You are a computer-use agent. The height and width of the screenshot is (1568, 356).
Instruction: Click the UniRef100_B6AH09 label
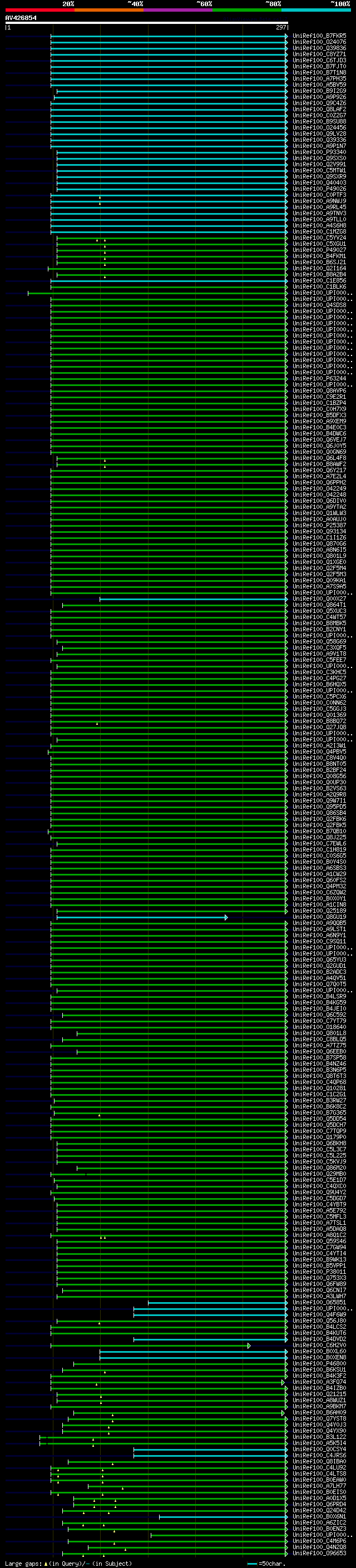coord(319,1412)
